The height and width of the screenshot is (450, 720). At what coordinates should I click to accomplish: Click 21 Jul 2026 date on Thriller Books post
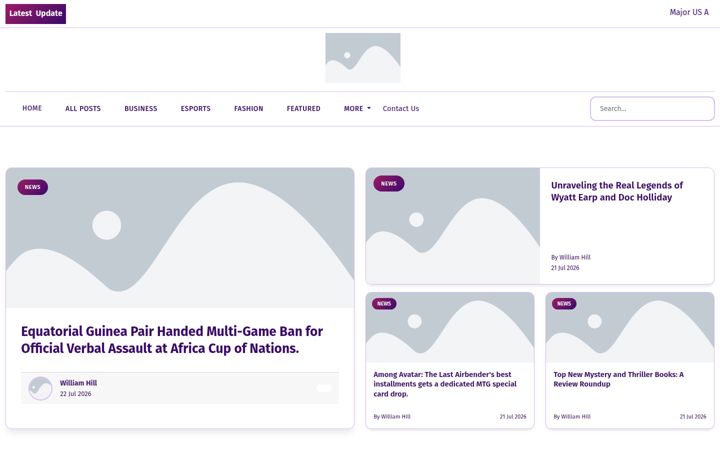[x=693, y=417]
